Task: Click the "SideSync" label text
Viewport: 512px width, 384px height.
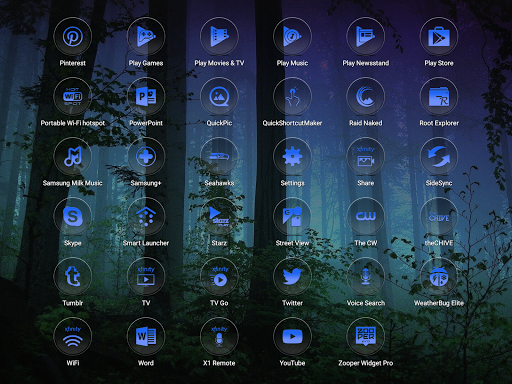Action: 439,183
